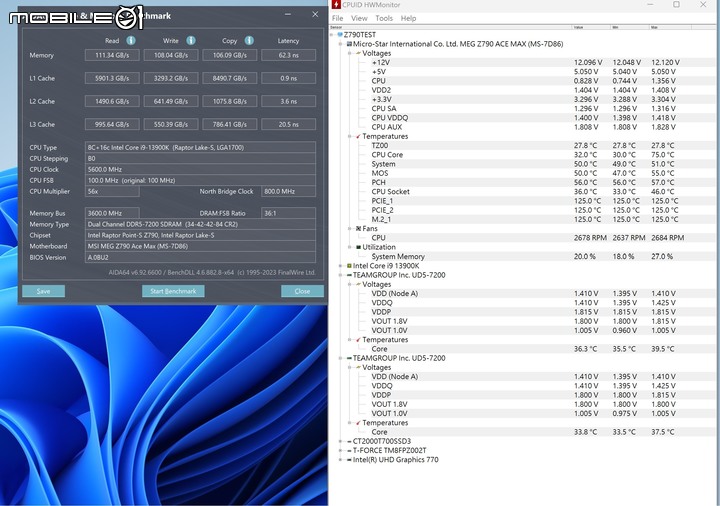
Task: Click the Close button in AIDA64 benchmark
Action: coord(302,291)
